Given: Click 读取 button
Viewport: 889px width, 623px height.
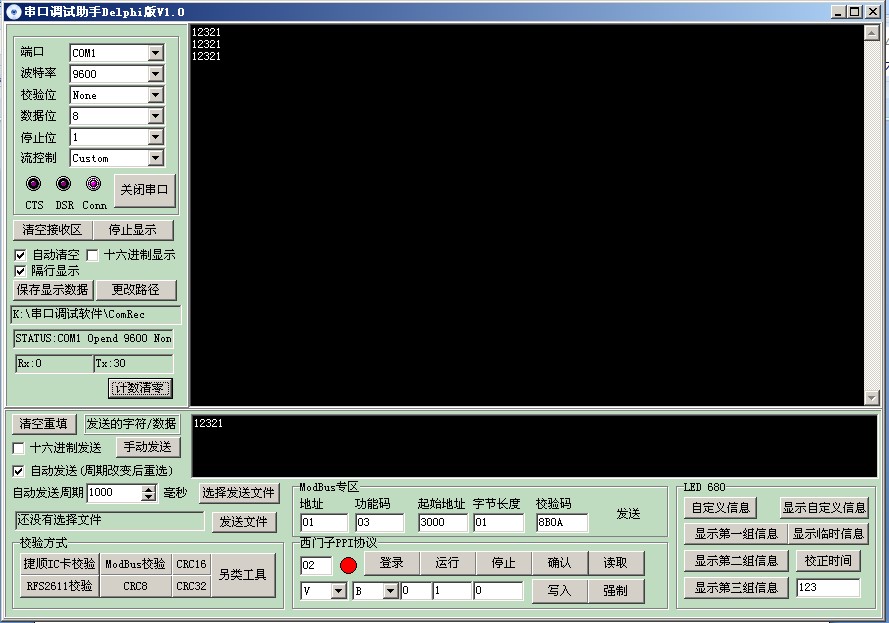Looking at the screenshot, I should tap(616, 563).
